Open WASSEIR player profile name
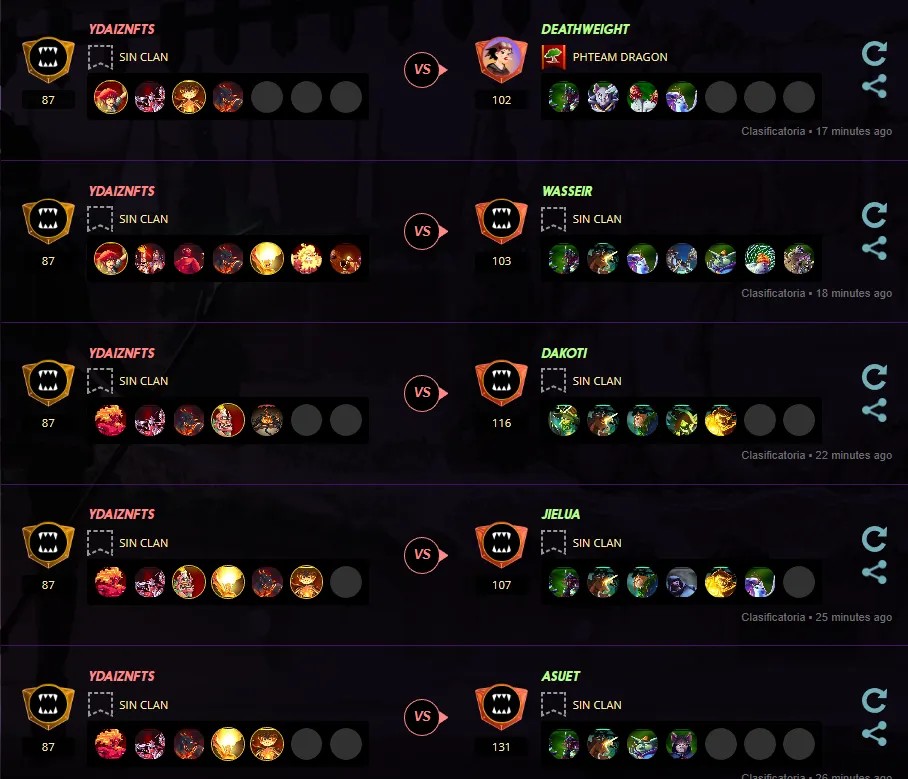This screenshot has width=908, height=779. 567,191
